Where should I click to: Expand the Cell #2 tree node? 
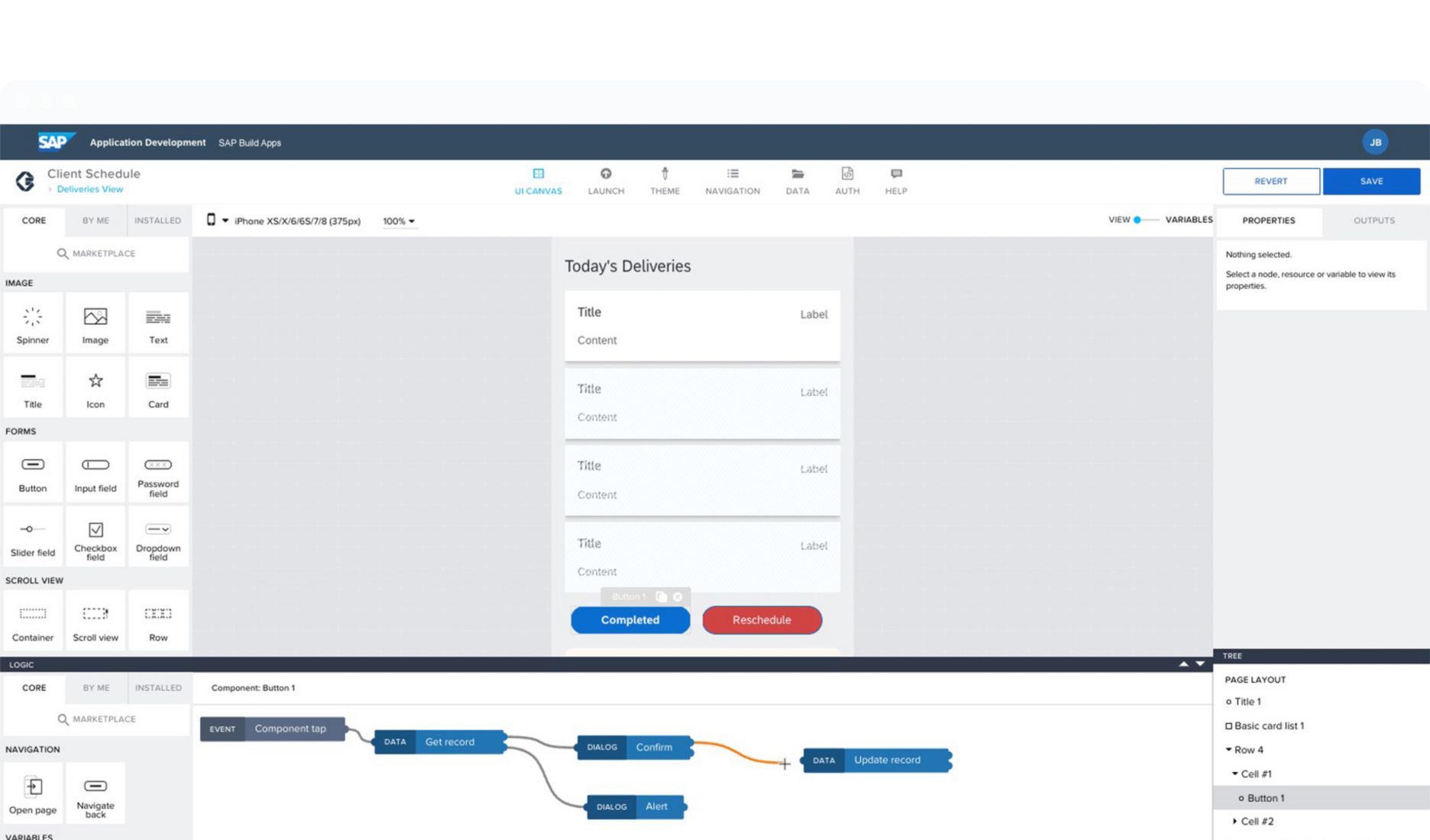pos(1234,822)
